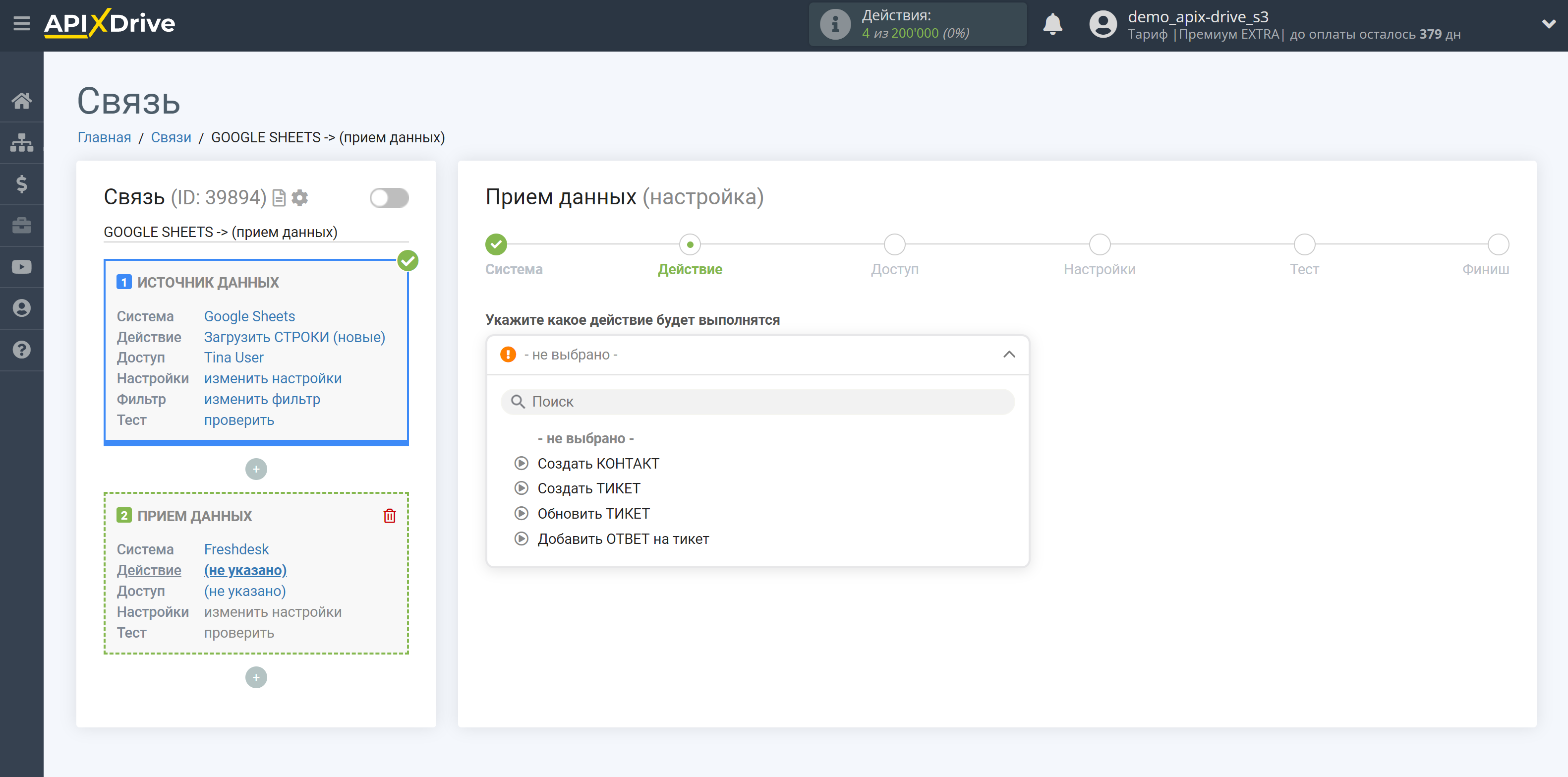1568x777 pixels.
Task: Open the hamburger menu in top bar
Action: tap(21, 24)
